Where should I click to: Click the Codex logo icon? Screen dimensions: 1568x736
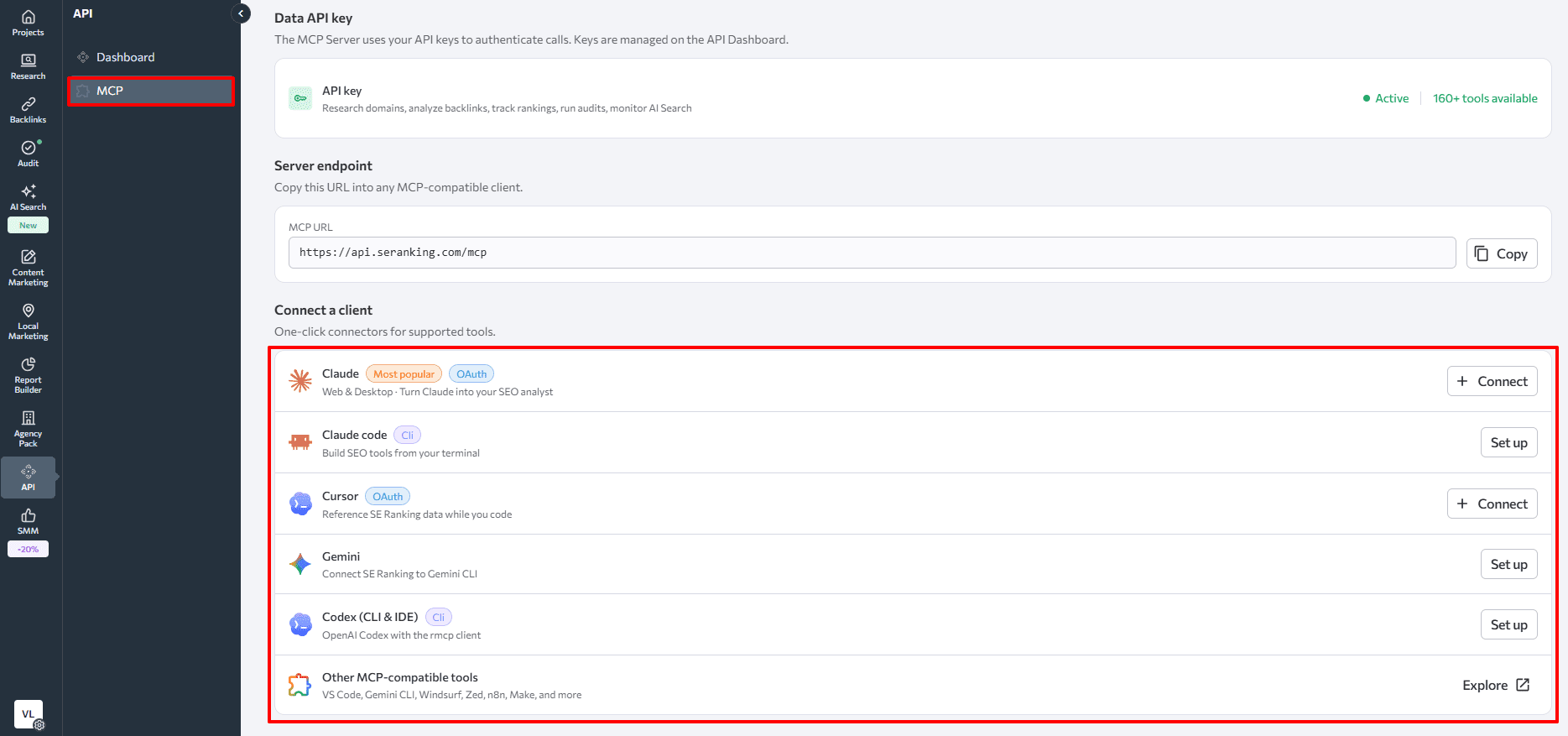point(300,624)
